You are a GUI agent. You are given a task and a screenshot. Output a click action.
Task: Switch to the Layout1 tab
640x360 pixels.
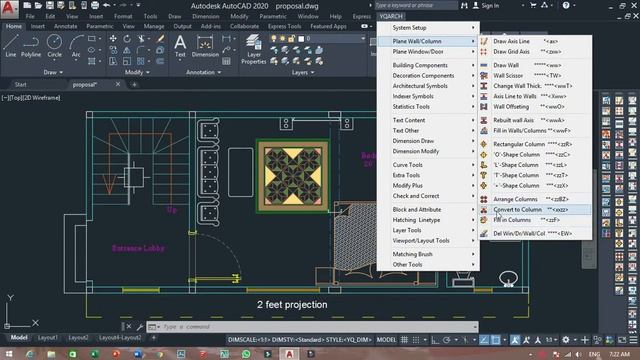[x=47, y=338]
